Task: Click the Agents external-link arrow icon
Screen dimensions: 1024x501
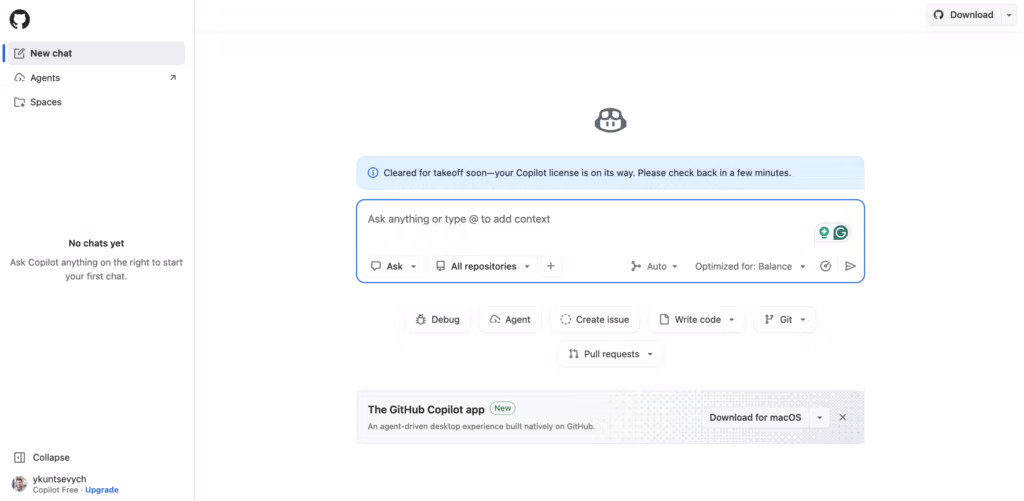Action: [173, 78]
